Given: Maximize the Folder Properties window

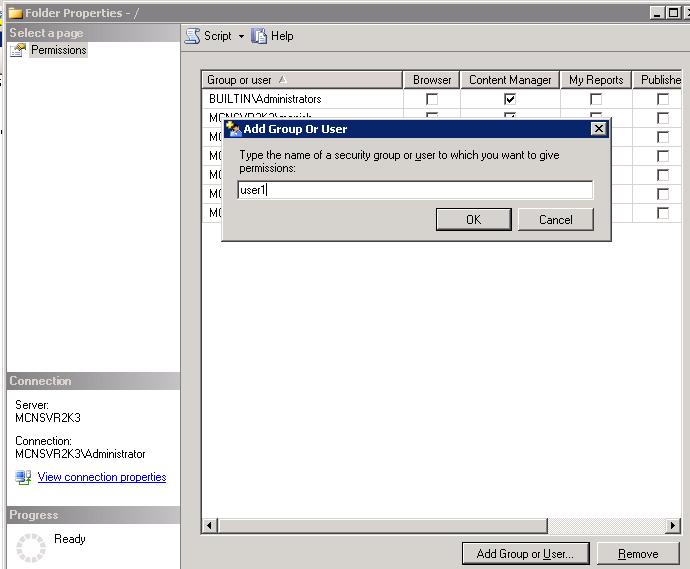Looking at the screenshot, I should click(x=673, y=13).
